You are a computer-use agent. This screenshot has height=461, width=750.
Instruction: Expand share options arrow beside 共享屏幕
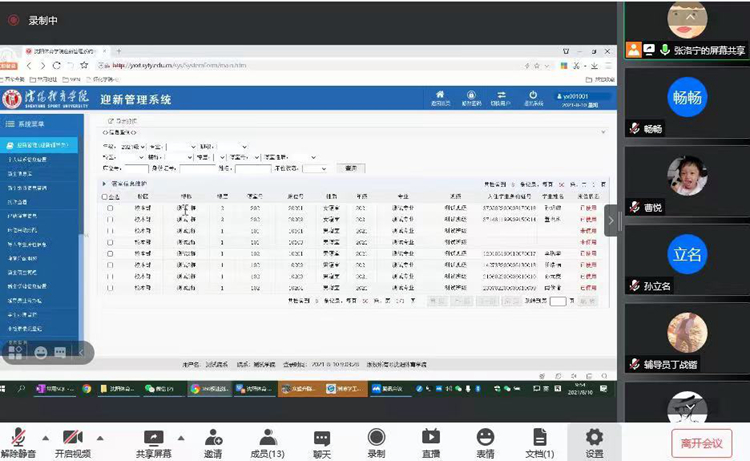point(182,438)
